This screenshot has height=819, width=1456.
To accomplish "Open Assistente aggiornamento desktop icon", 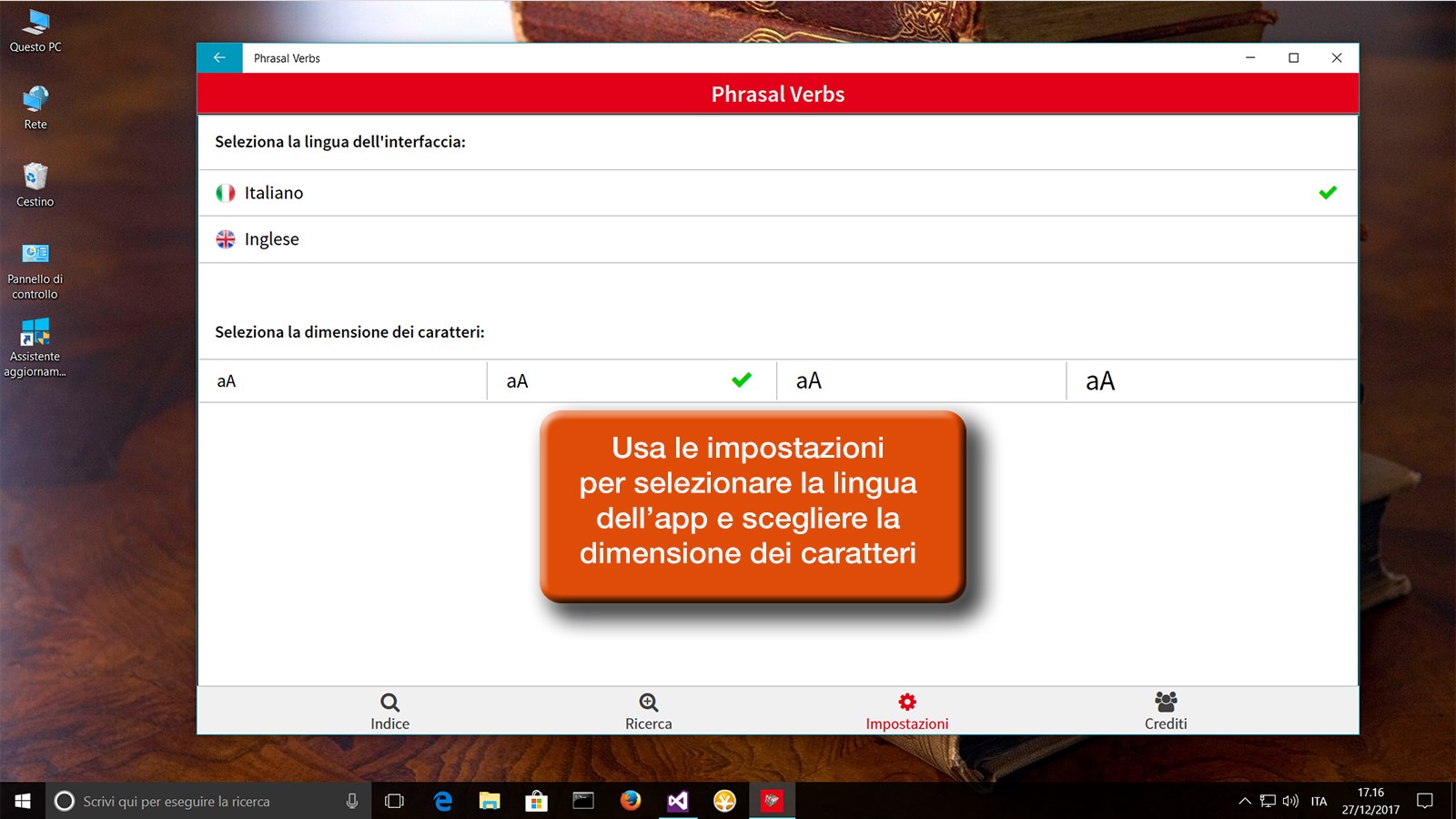I will tap(35, 348).
